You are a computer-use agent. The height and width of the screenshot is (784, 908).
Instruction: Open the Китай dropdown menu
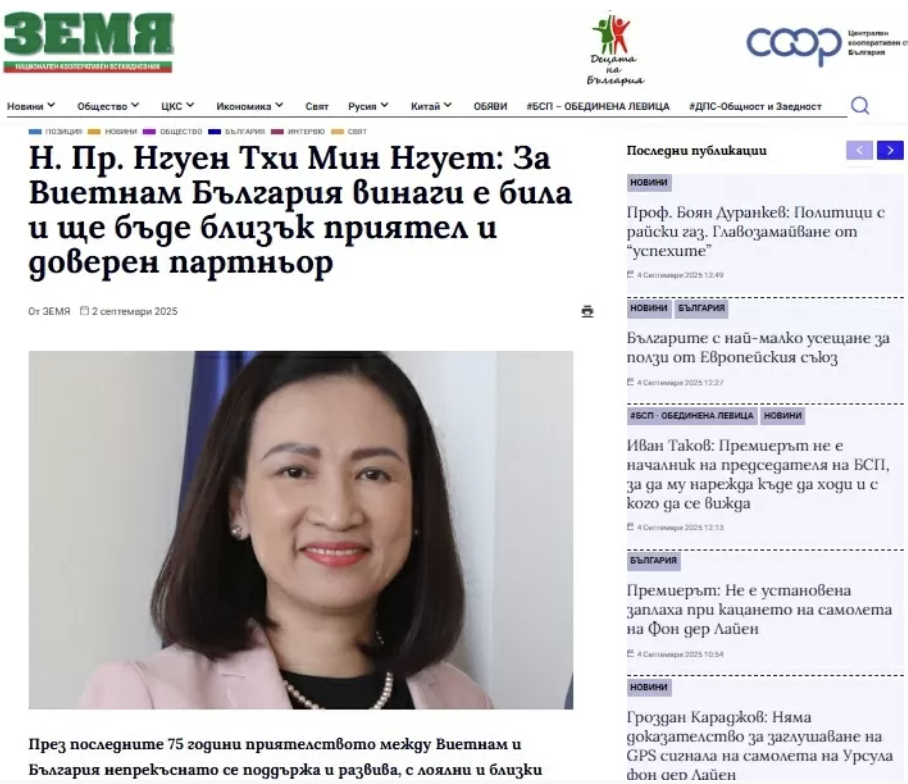pyautogui.click(x=431, y=106)
